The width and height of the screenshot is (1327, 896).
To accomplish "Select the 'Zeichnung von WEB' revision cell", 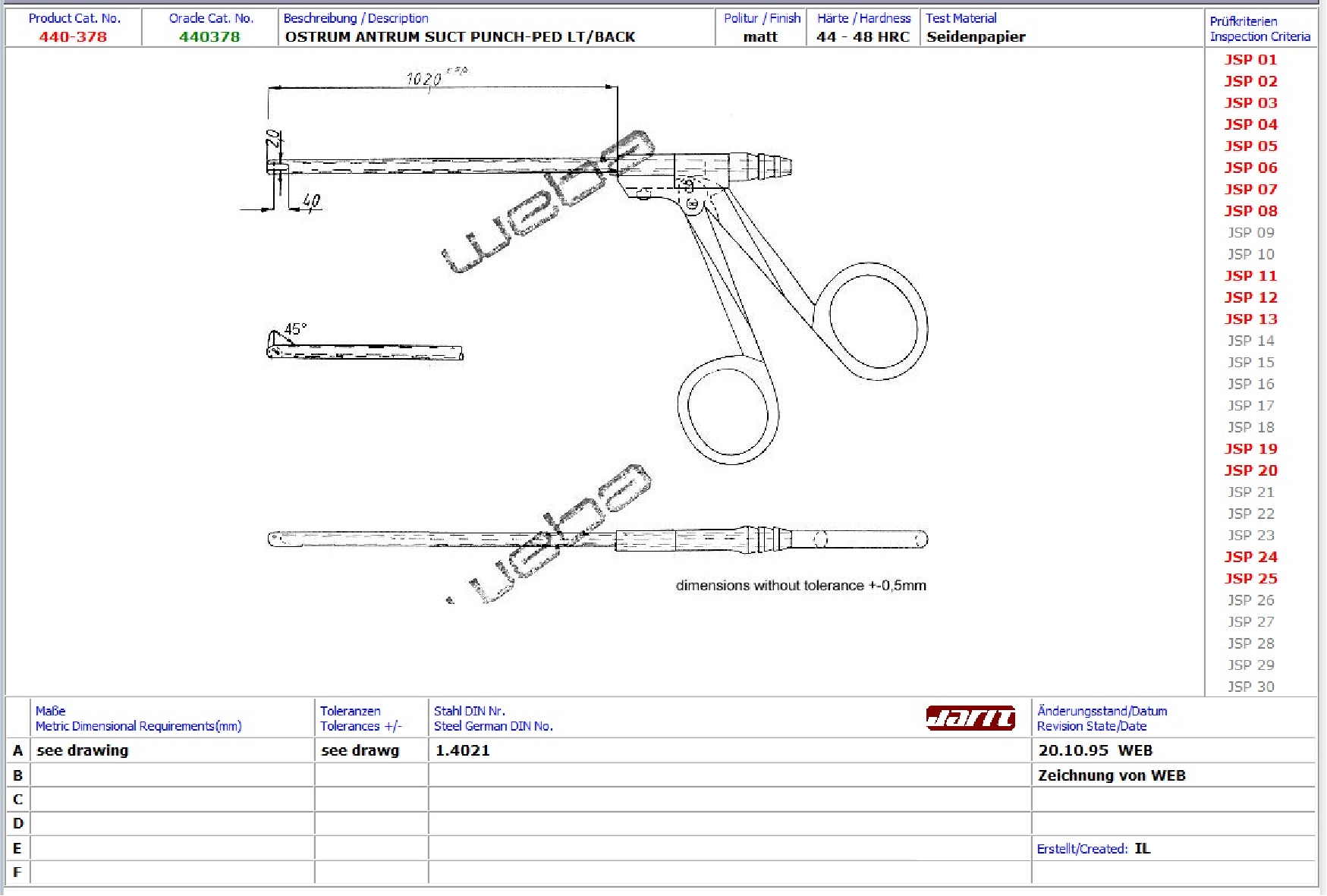I will (1112, 775).
